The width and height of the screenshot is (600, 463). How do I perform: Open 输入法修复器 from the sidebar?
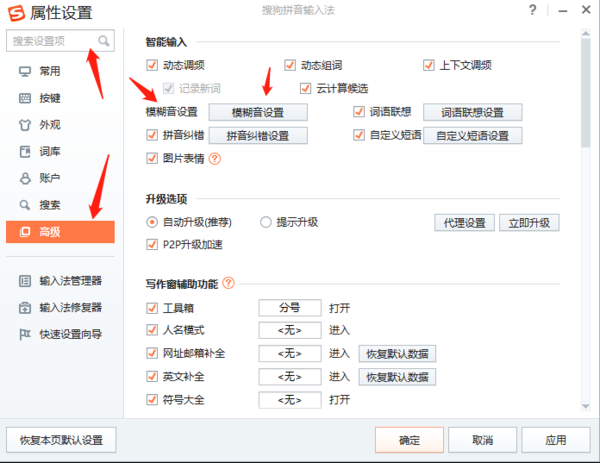point(60,308)
